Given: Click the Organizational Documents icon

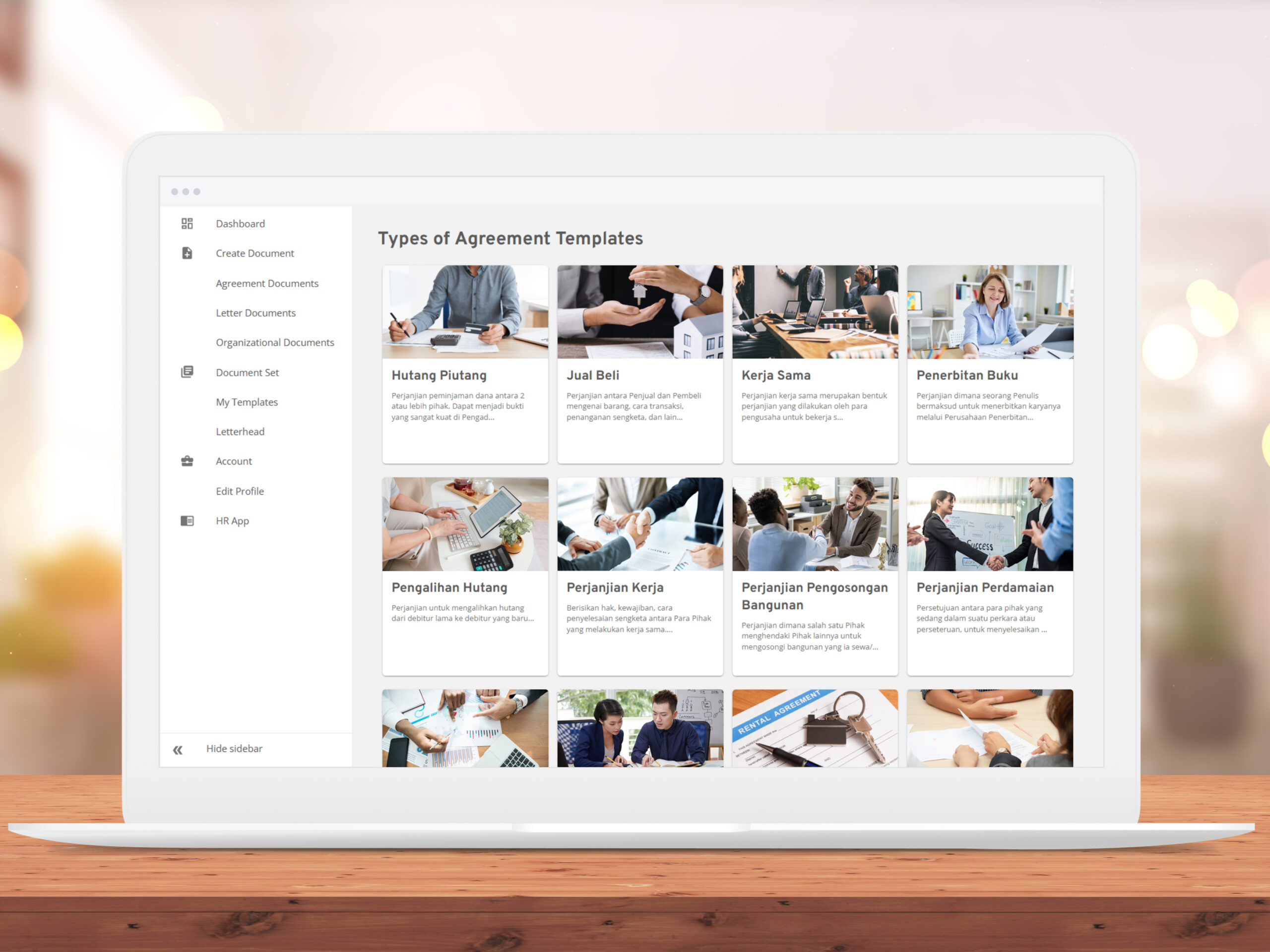Looking at the screenshot, I should click(275, 343).
